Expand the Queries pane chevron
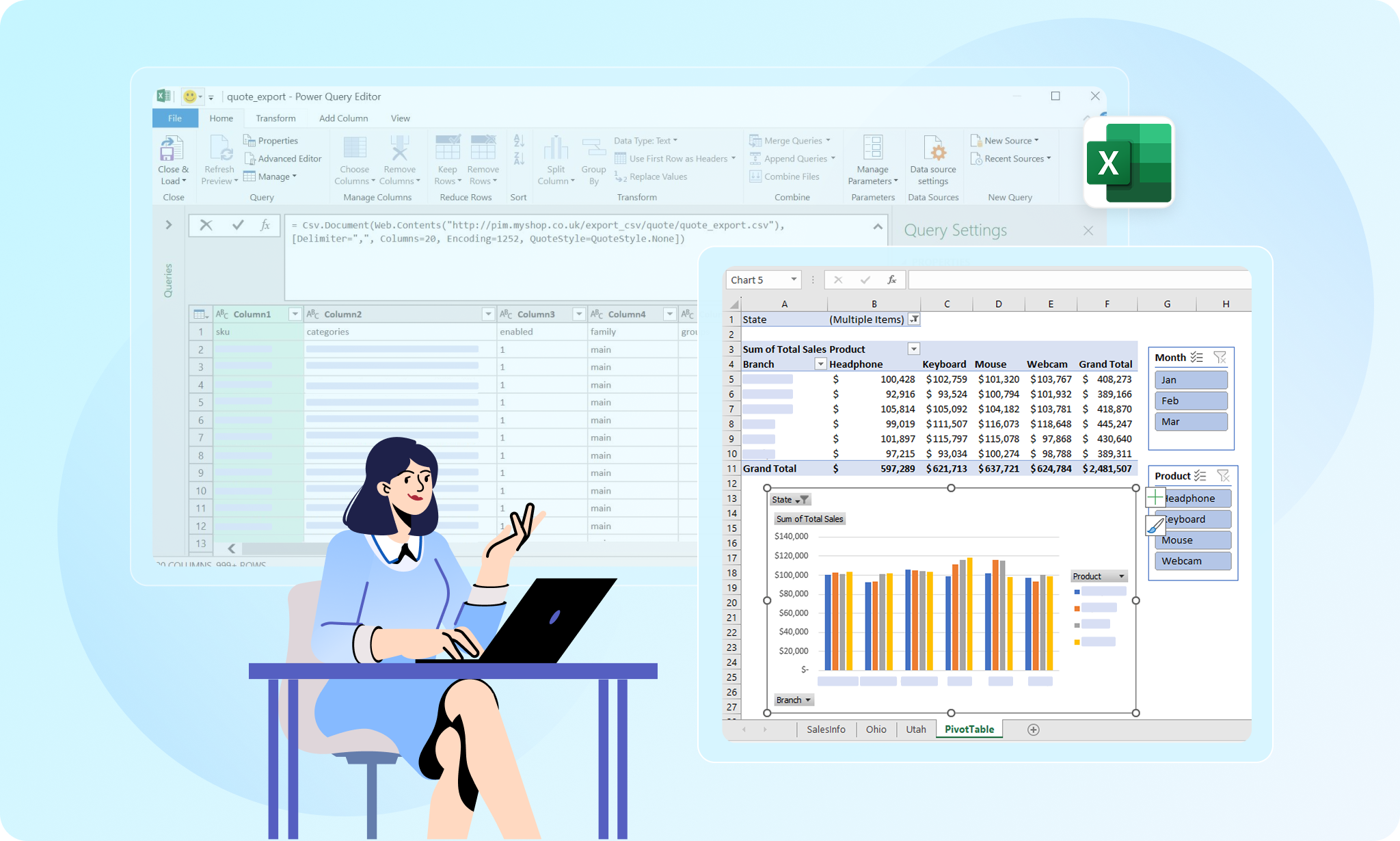This screenshot has width=1400, height=841. pyautogui.click(x=169, y=224)
